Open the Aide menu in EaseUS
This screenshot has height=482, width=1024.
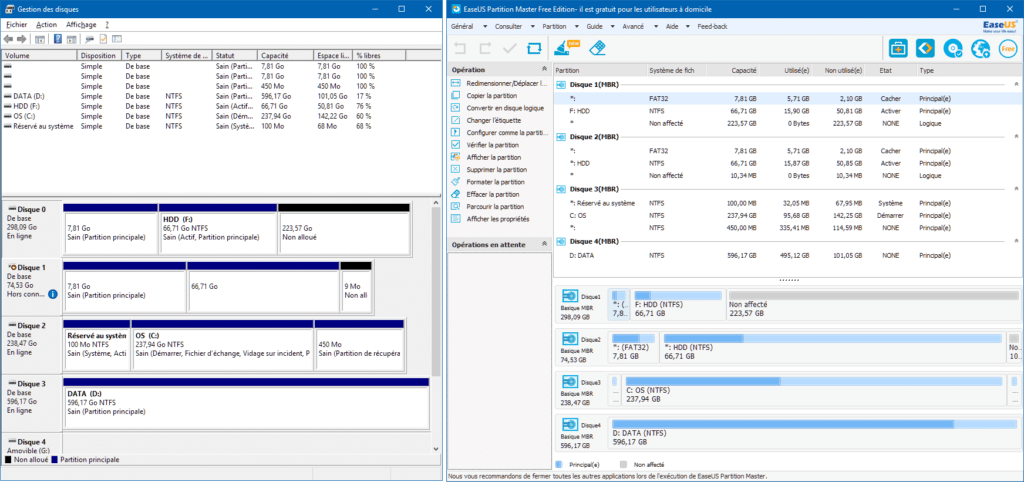[x=678, y=27]
